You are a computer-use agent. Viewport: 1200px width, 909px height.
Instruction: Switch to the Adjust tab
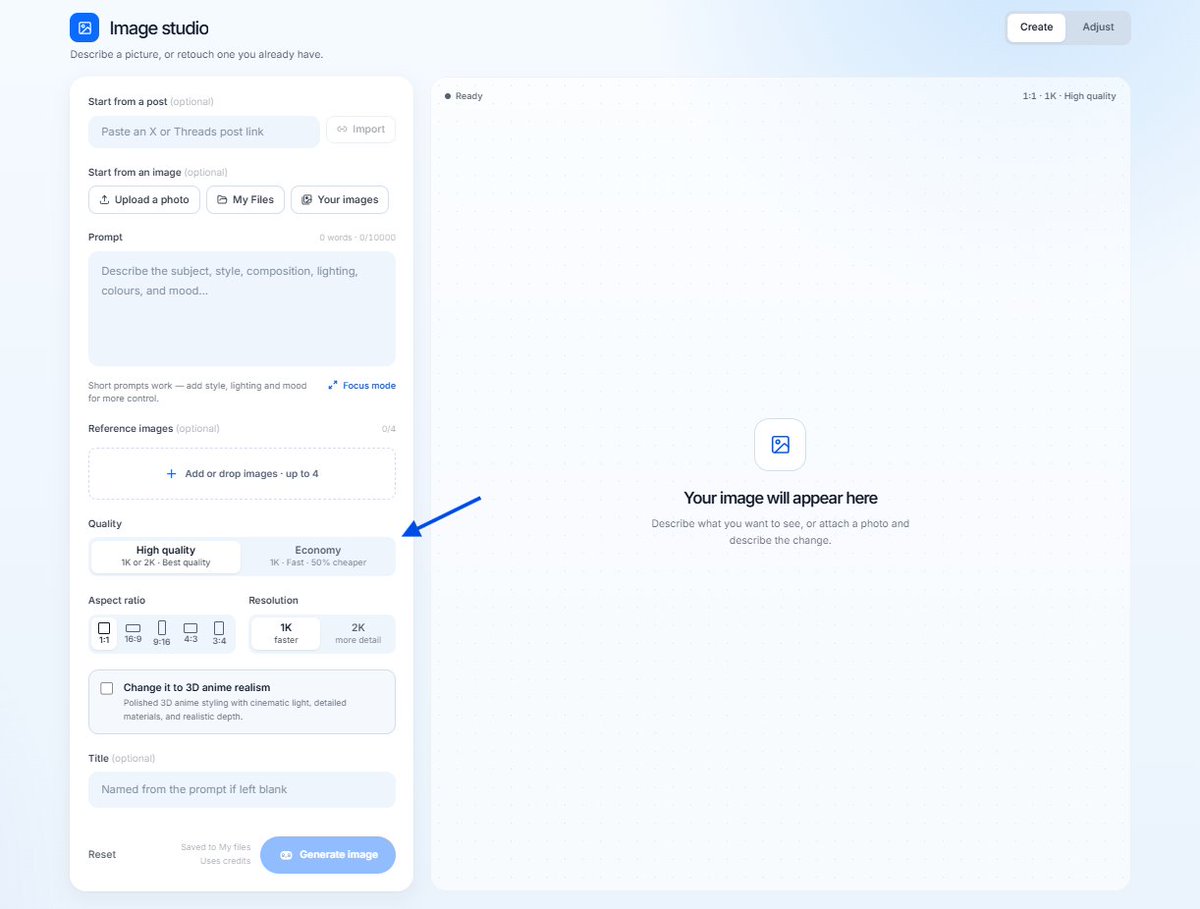1098,27
